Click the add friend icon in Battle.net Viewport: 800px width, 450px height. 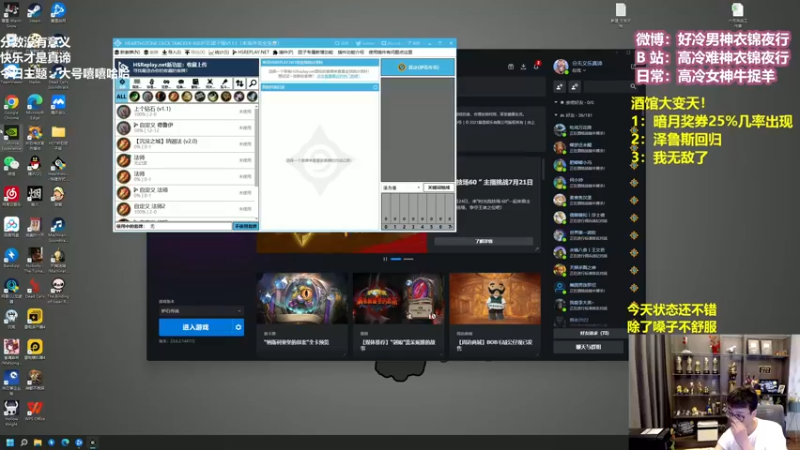560,87
